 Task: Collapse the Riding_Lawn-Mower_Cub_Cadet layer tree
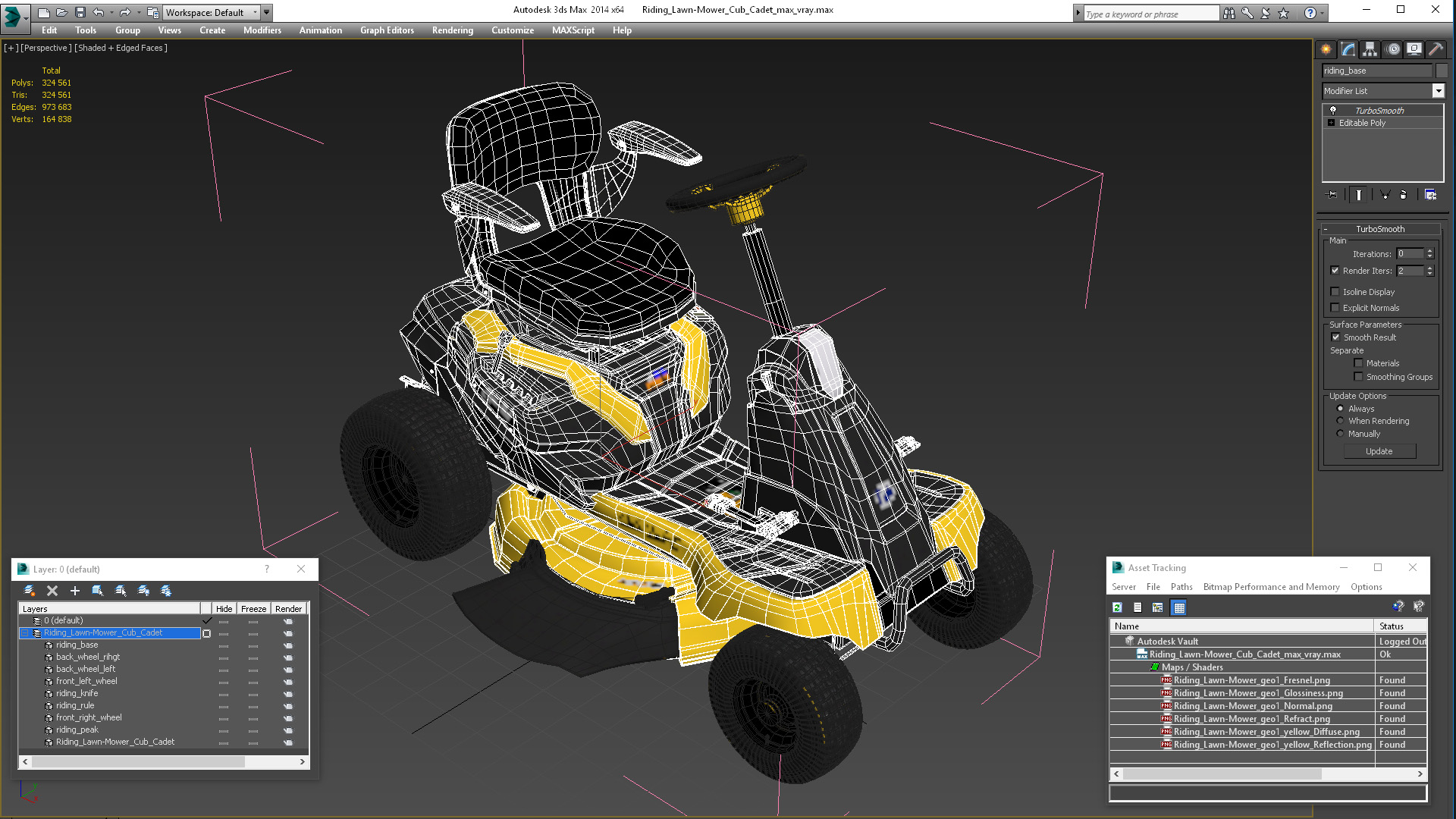coord(24,632)
